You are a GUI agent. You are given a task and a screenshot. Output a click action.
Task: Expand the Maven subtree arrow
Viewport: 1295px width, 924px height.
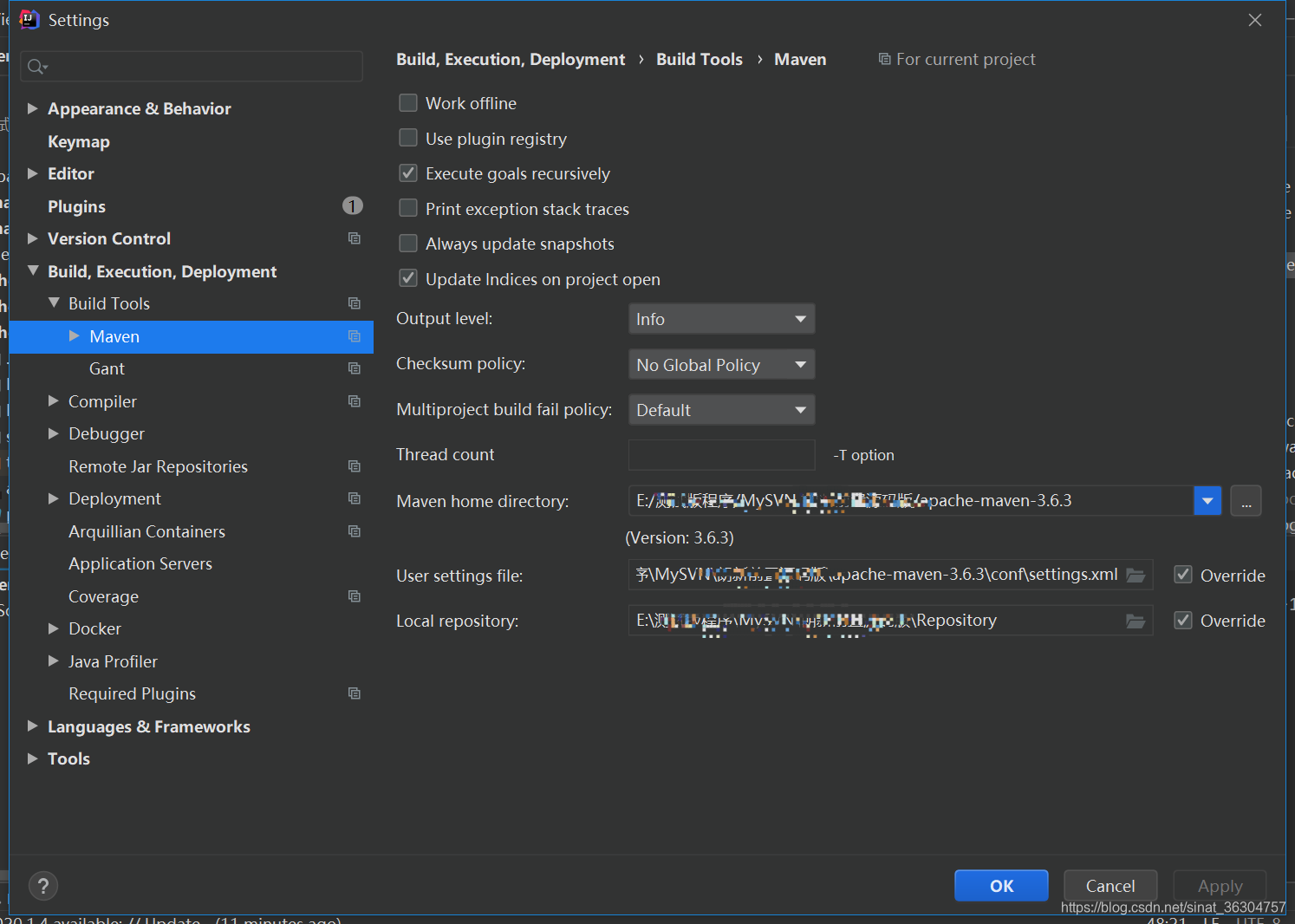coord(75,336)
